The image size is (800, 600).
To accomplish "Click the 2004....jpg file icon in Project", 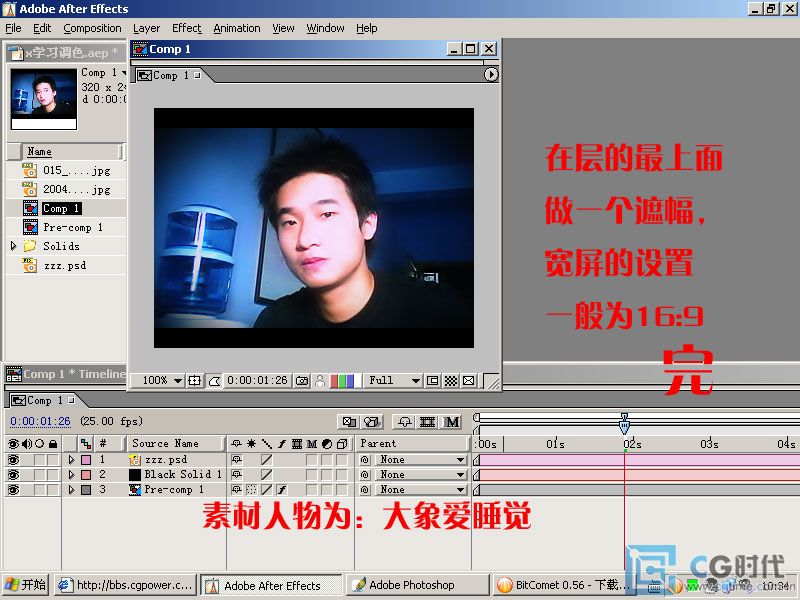I will point(30,189).
